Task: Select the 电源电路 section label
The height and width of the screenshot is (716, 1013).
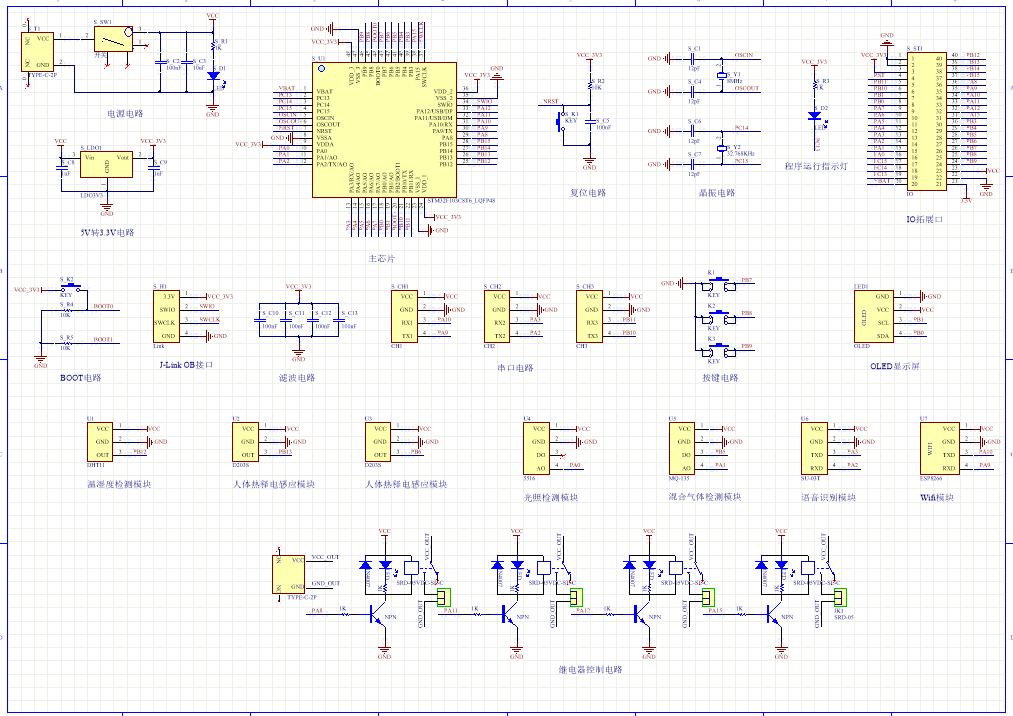Action: 125,114
